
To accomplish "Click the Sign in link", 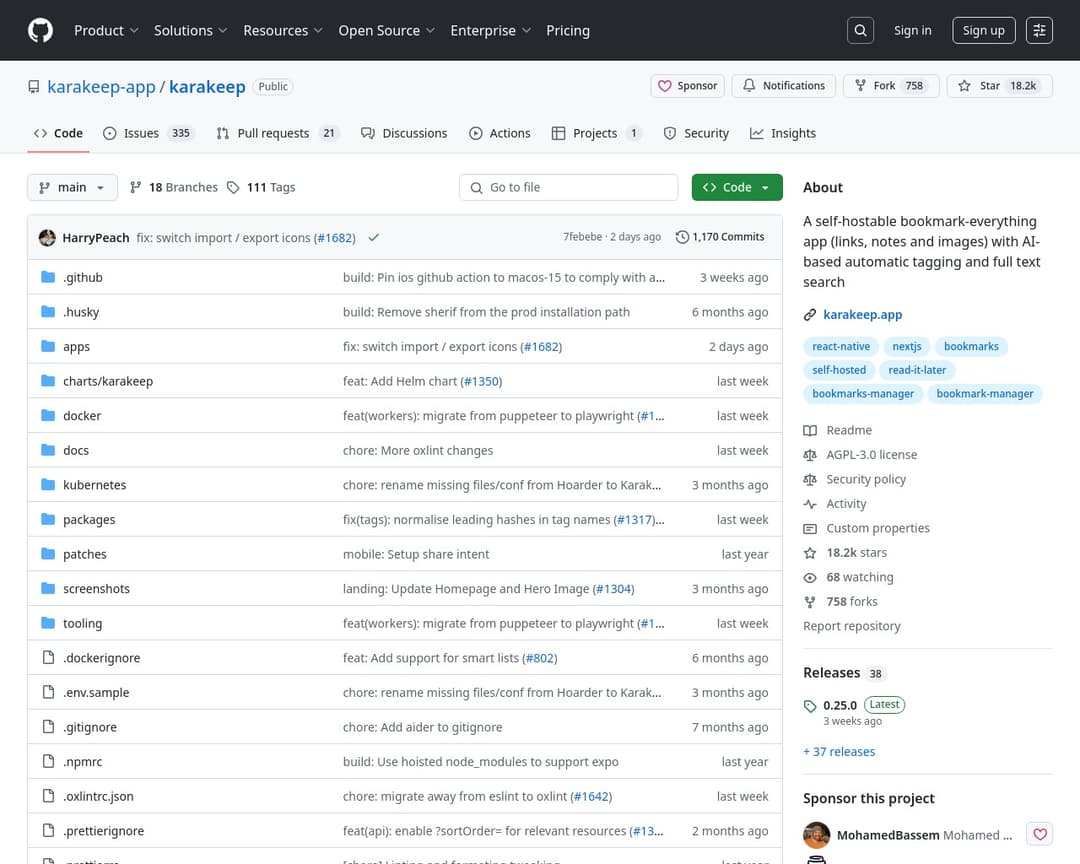I will pos(912,30).
